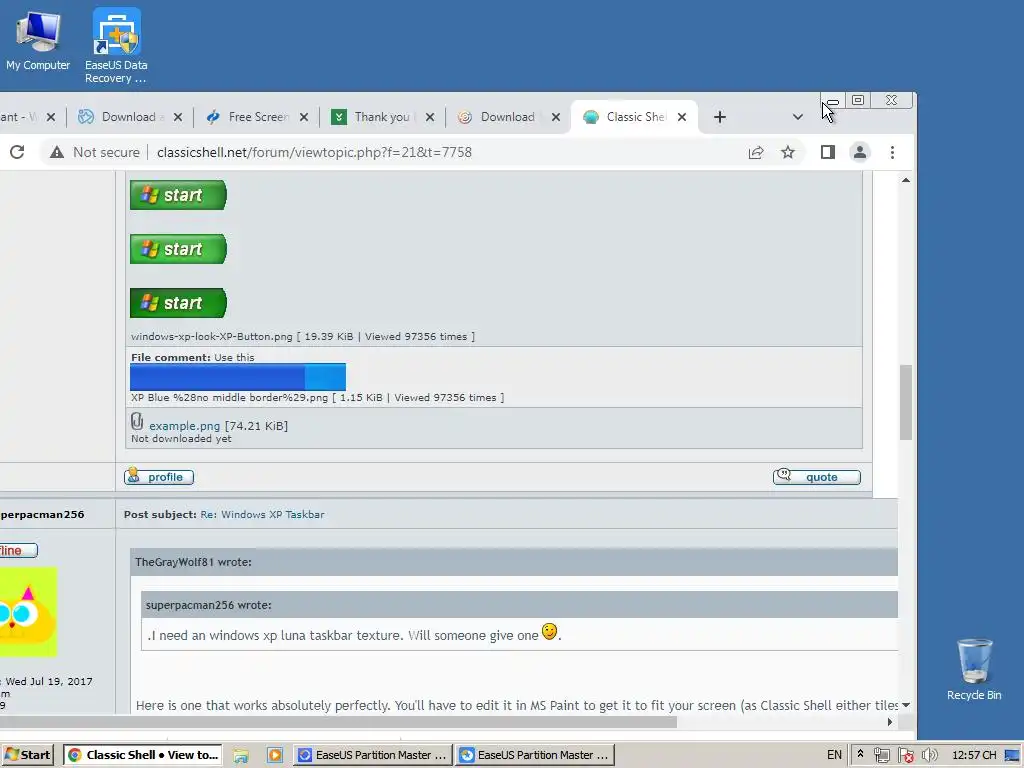Image resolution: width=1024 pixels, height=768 pixels.
Task: Open Chrome side panel
Action: tap(827, 152)
